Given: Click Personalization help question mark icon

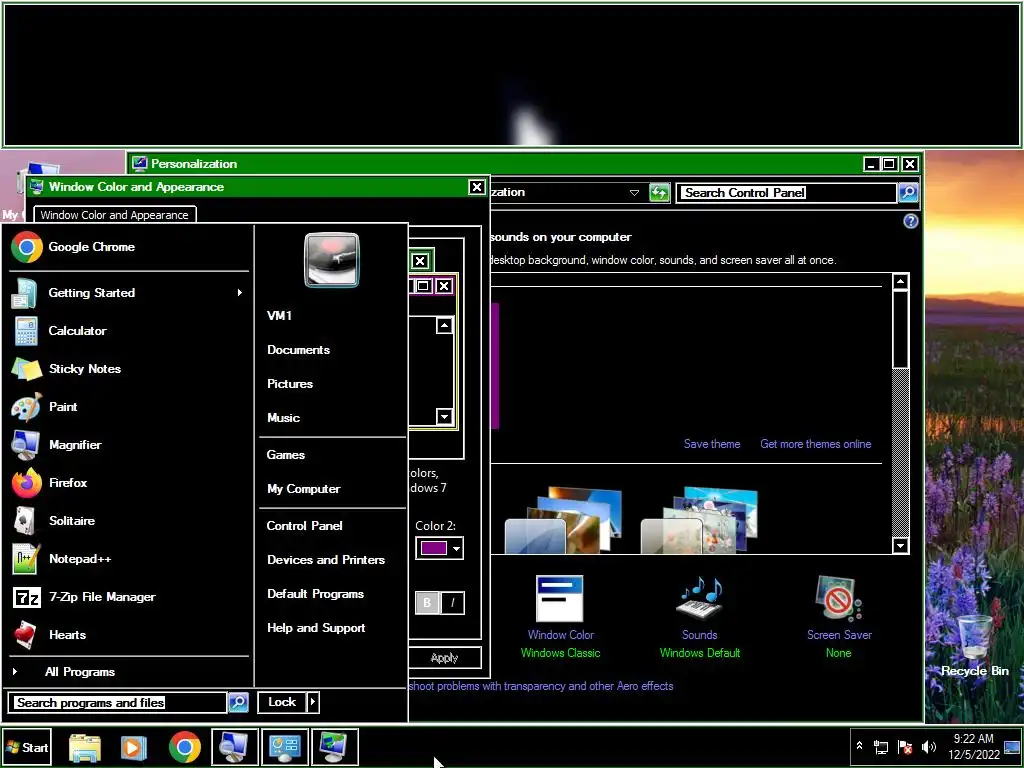Looking at the screenshot, I should (910, 221).
